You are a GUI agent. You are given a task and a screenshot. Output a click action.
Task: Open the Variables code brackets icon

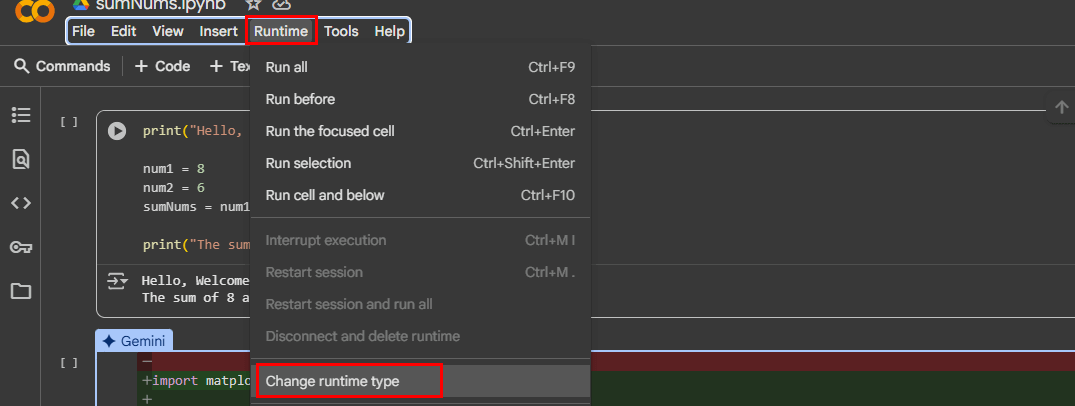point(21,203)
